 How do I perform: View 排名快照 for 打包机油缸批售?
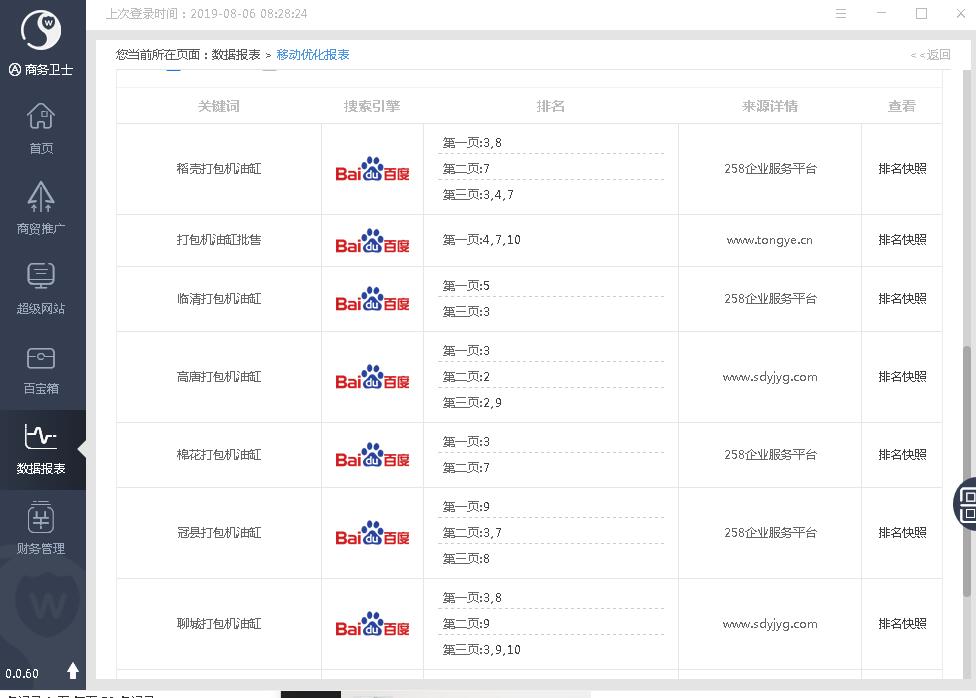pos(902,240)
